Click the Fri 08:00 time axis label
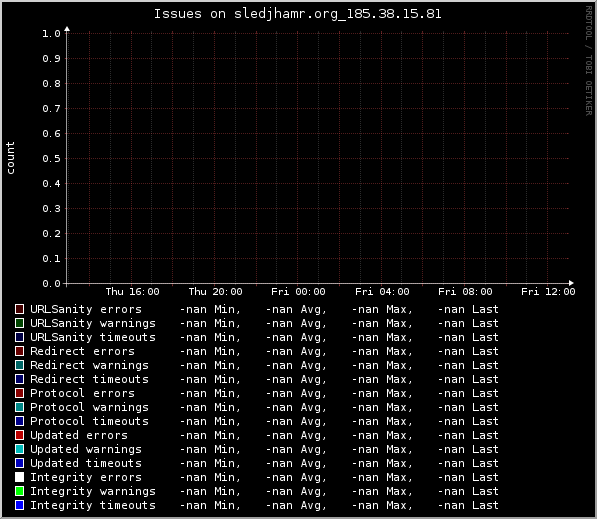The image size is (597, 519). pyautogui.click(x=465, y=292)
